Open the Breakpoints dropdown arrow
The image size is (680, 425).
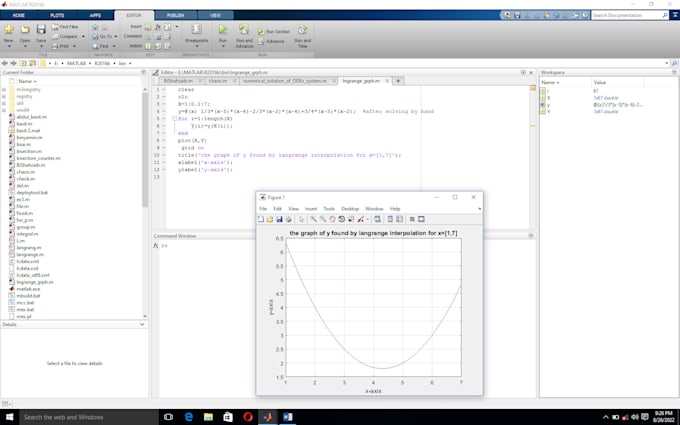196,46
